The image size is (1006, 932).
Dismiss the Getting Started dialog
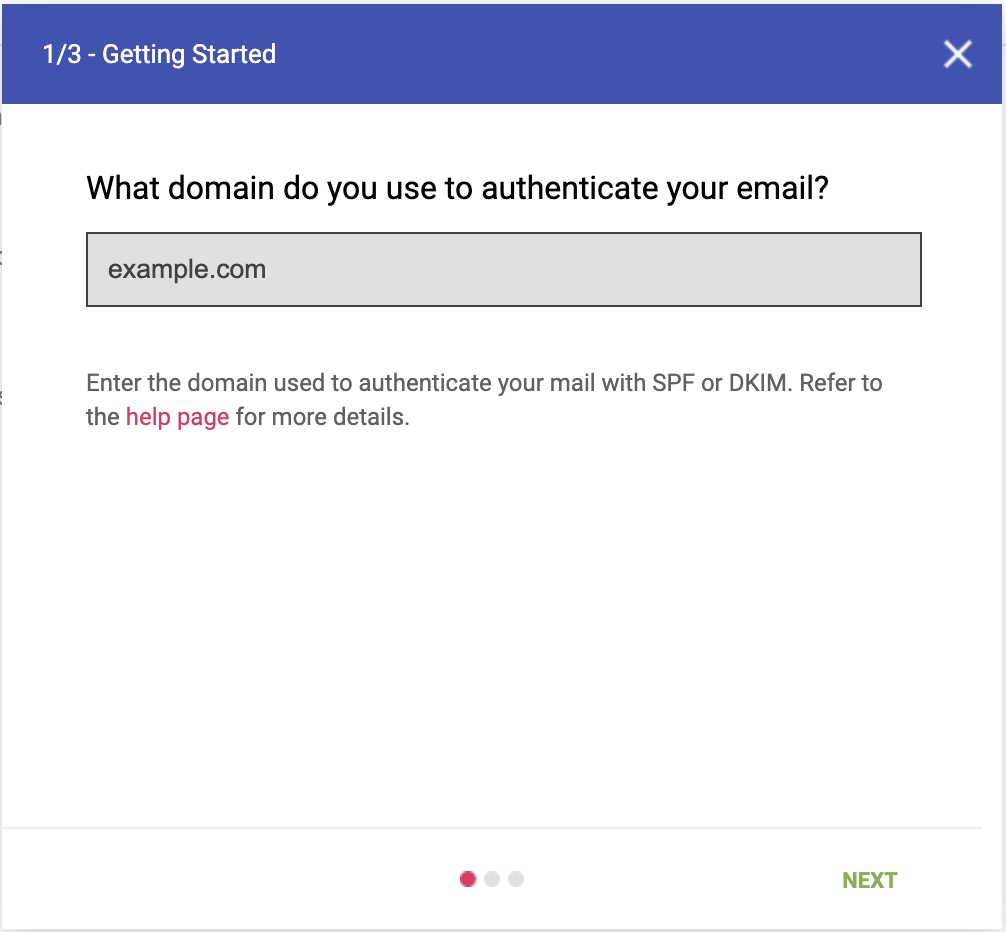tap(957, 55)
